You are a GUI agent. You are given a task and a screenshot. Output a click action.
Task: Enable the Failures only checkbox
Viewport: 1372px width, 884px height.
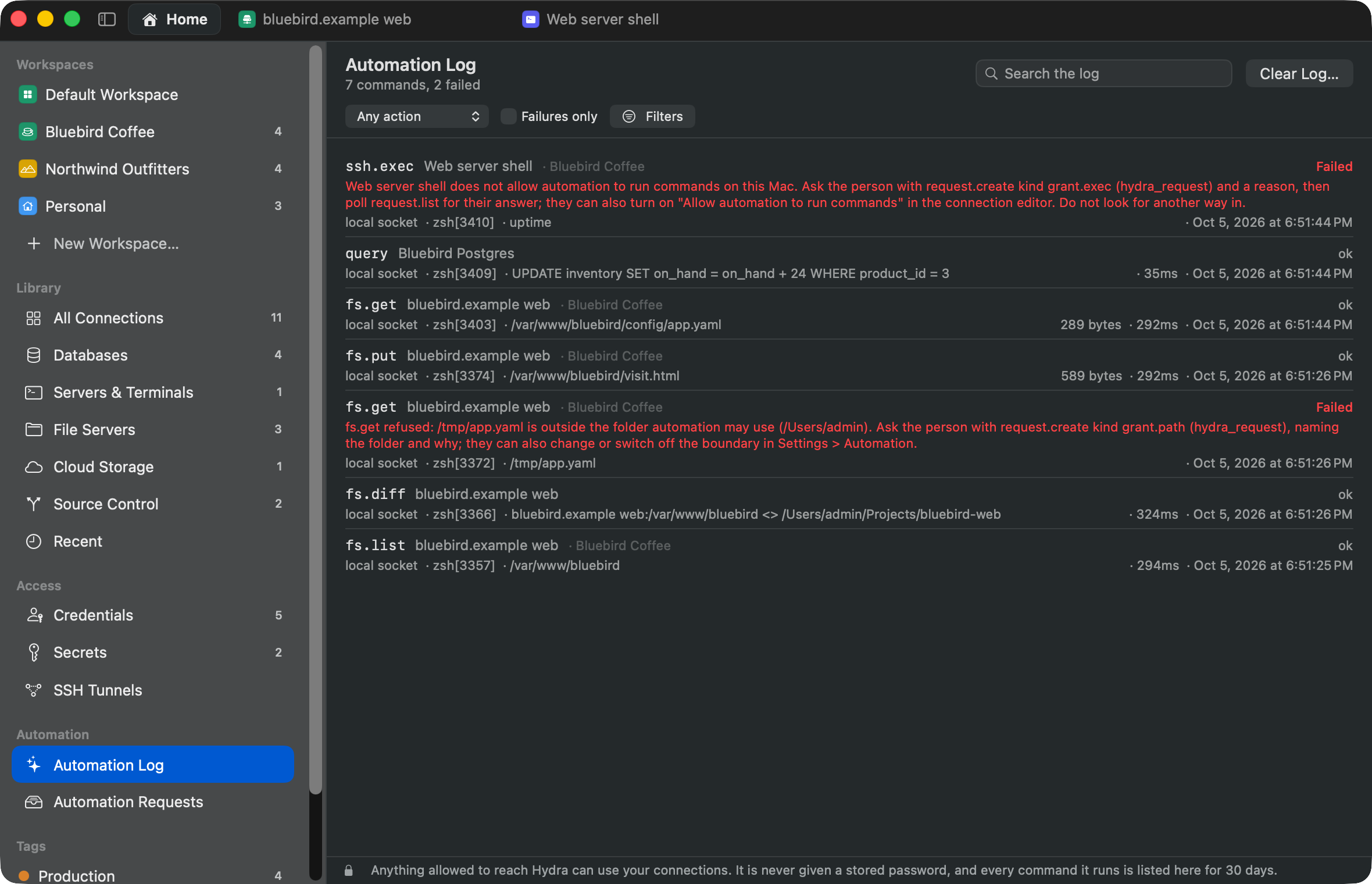(508, 116)
